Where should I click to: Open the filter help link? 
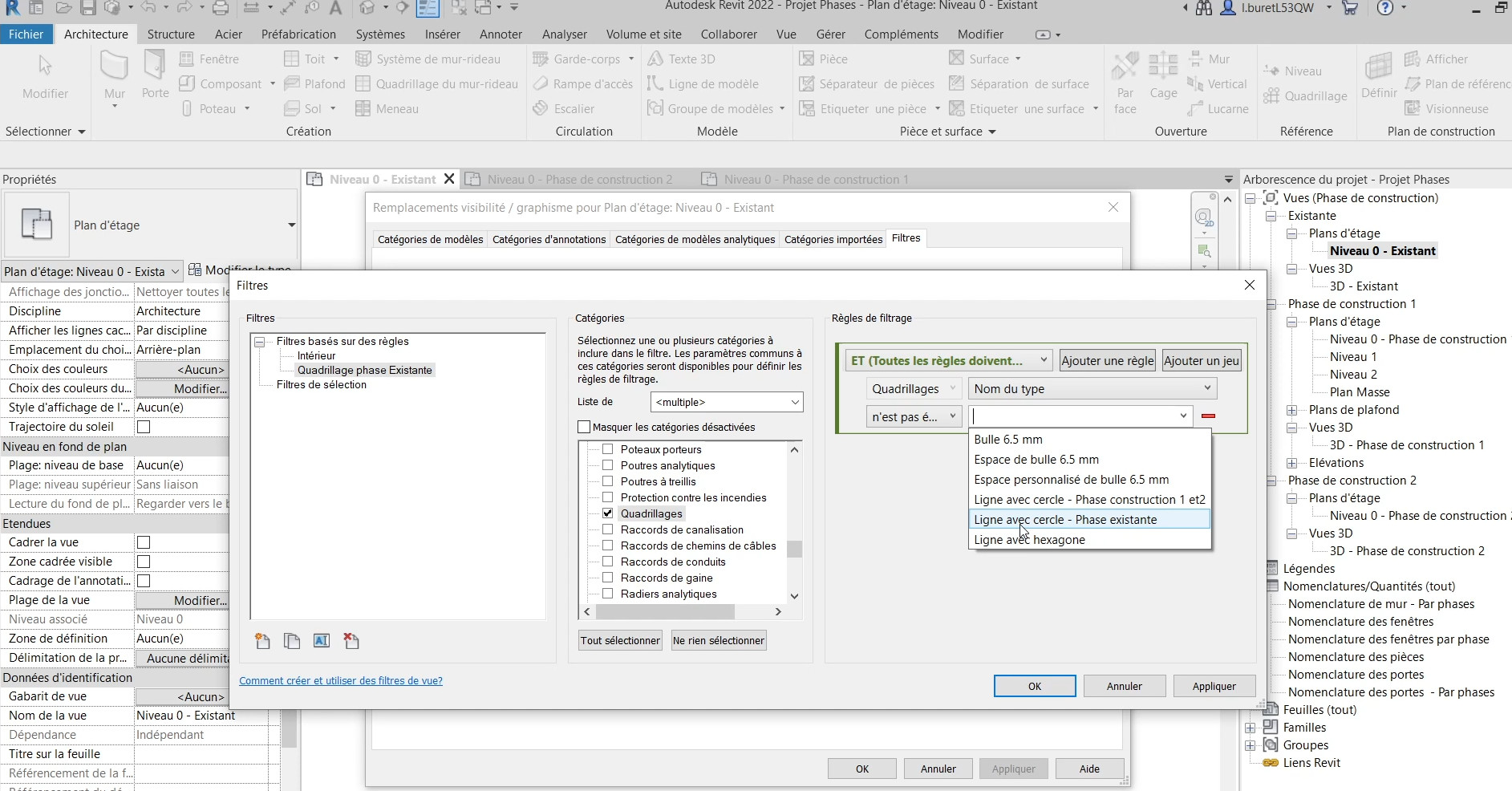coord(340,681)
